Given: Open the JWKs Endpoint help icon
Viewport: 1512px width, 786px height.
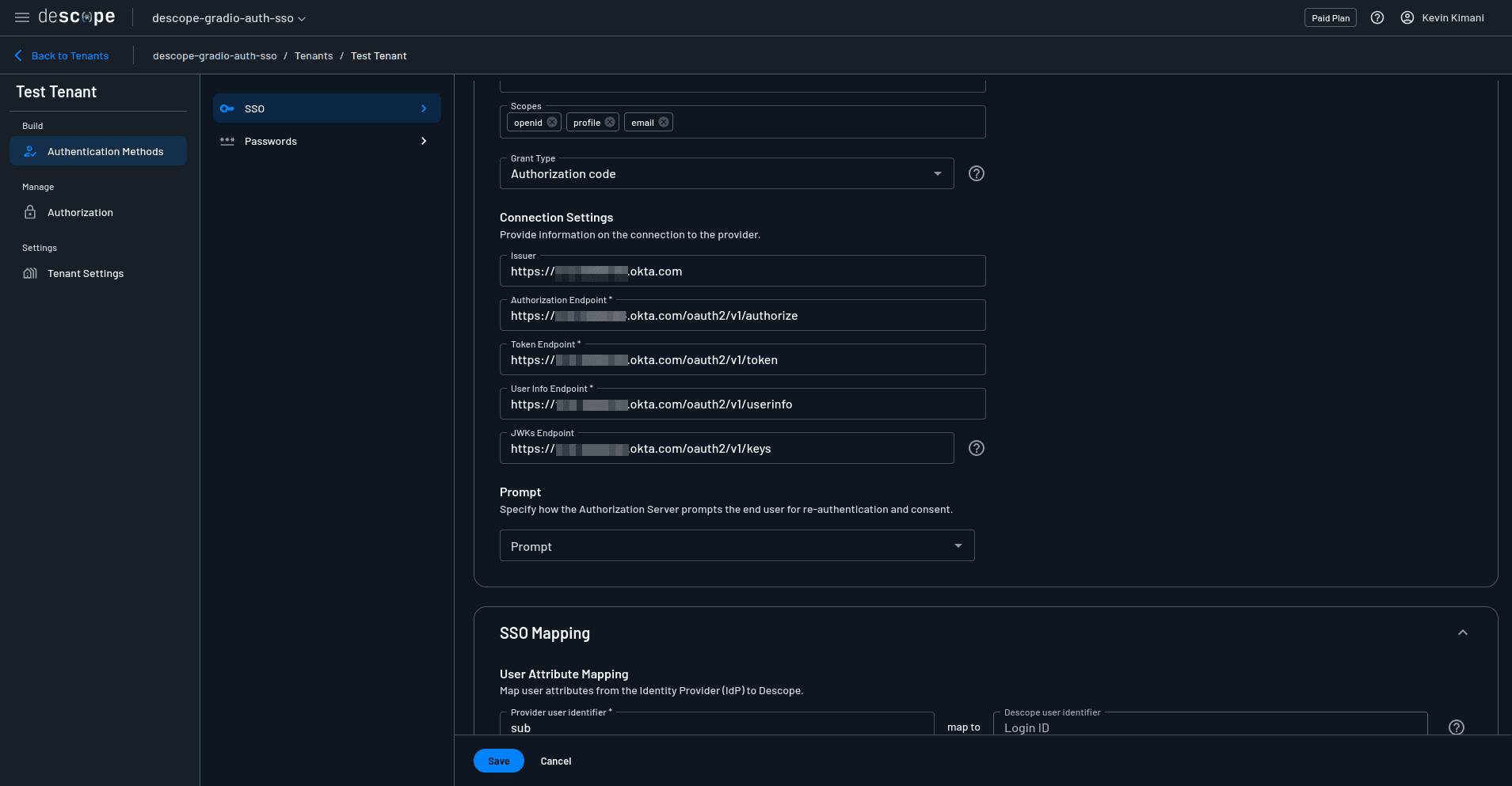Looking at the screenshot, I should point(976,448).
